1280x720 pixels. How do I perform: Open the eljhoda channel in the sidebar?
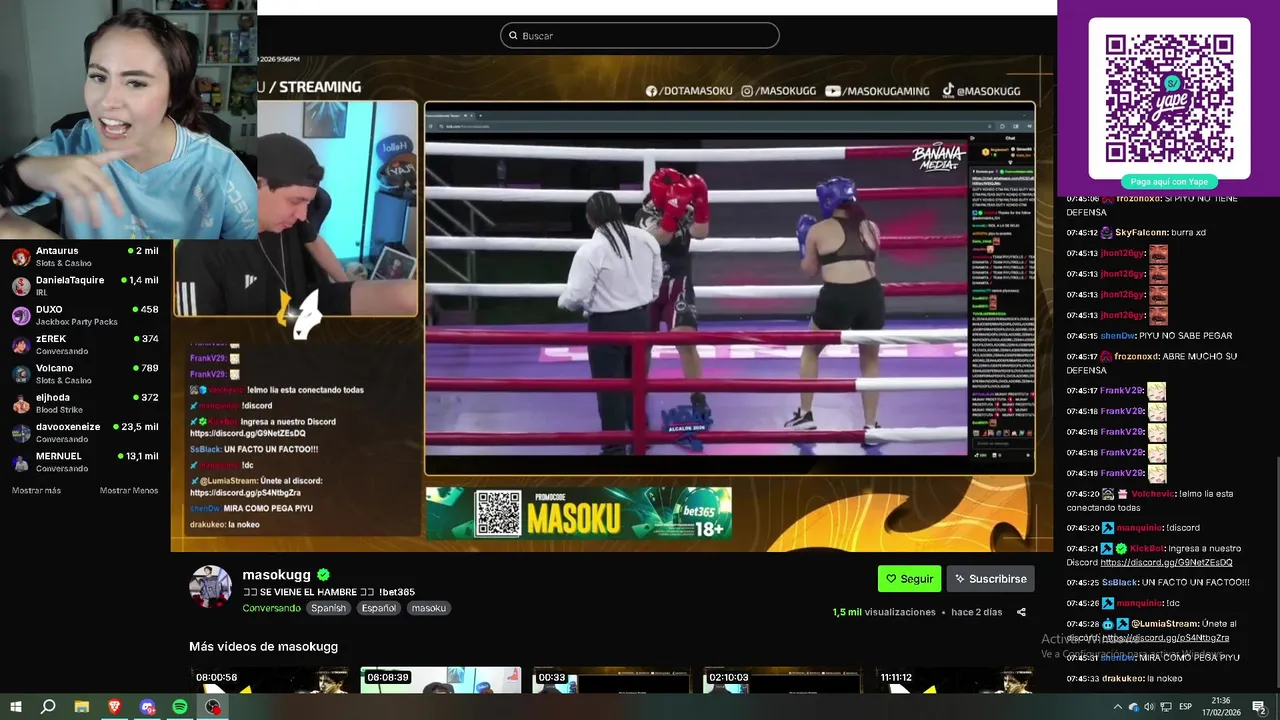pos(85,403)
